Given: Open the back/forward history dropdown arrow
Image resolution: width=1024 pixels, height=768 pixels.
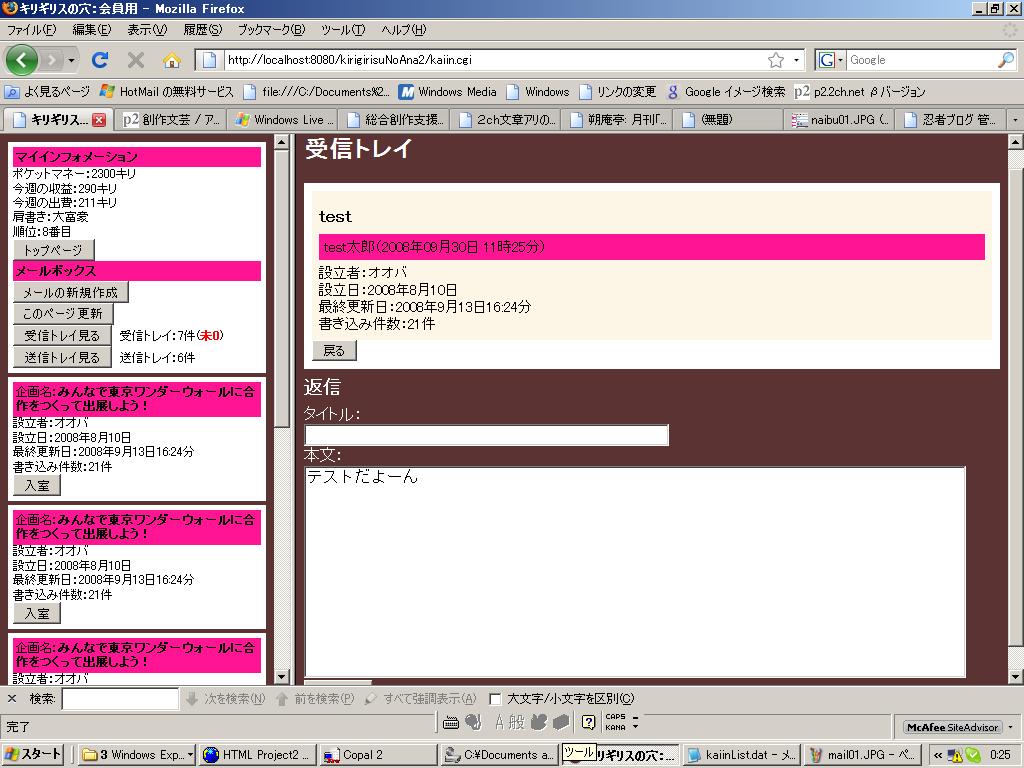Looking at the screenshot, I should (71, 61).
